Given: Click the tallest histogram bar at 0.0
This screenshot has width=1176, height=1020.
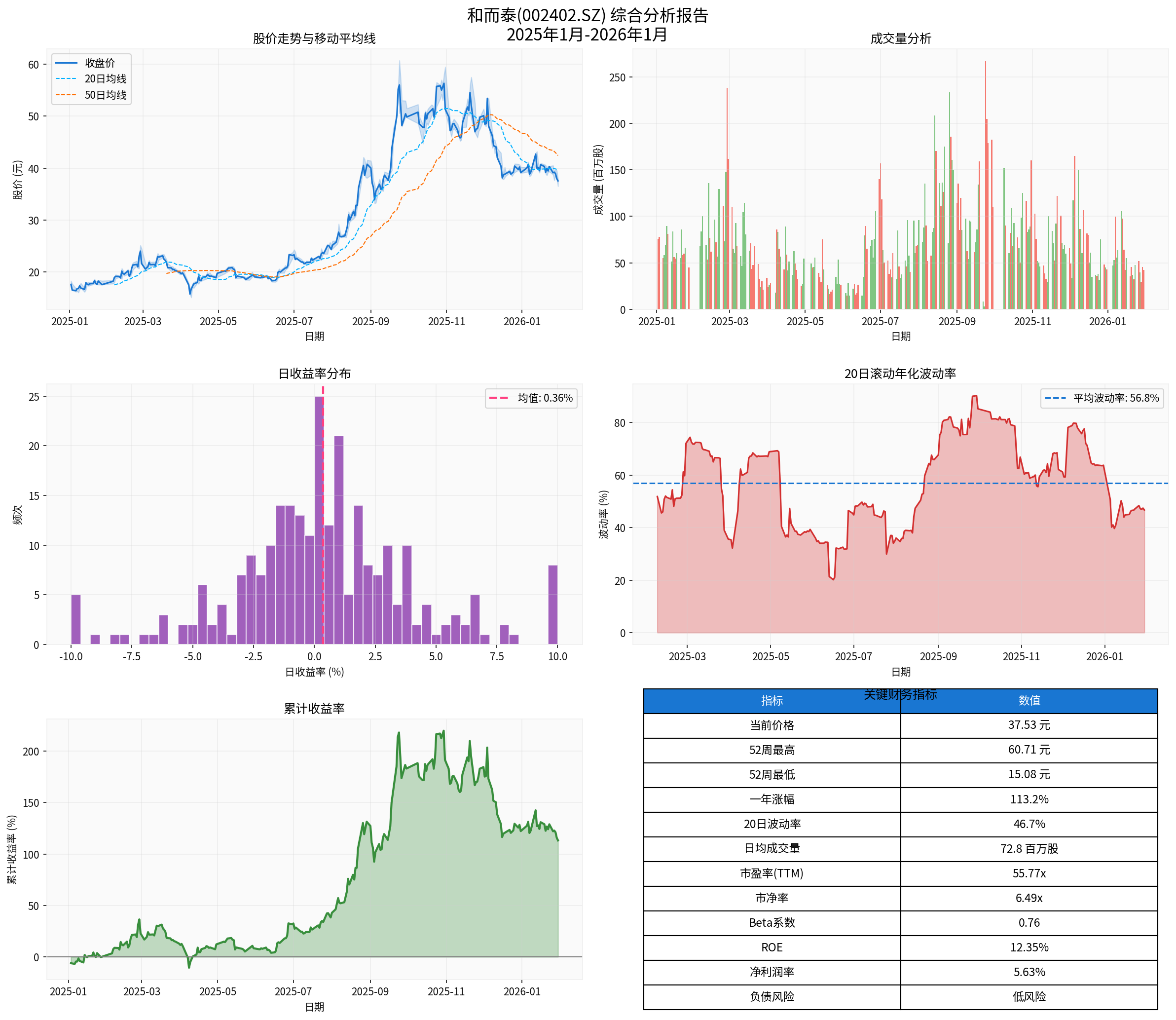Looking at the screenshot, I should [x=319, y=520].
